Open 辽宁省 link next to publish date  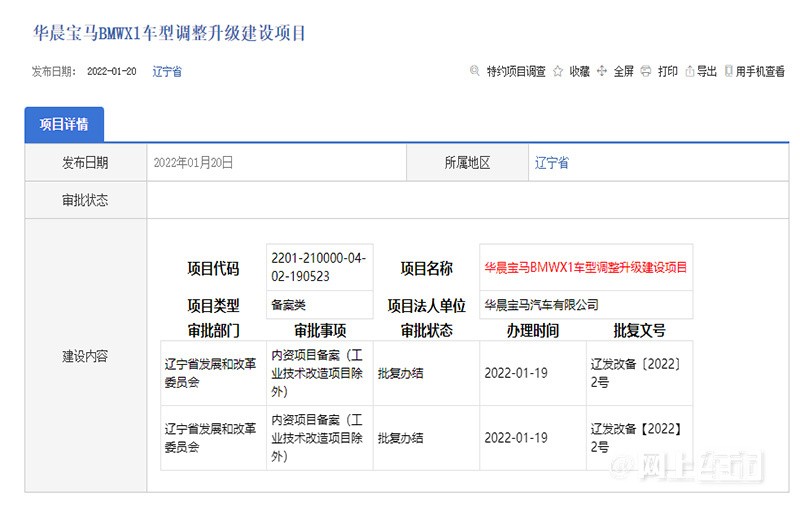[x=167, y=71]
